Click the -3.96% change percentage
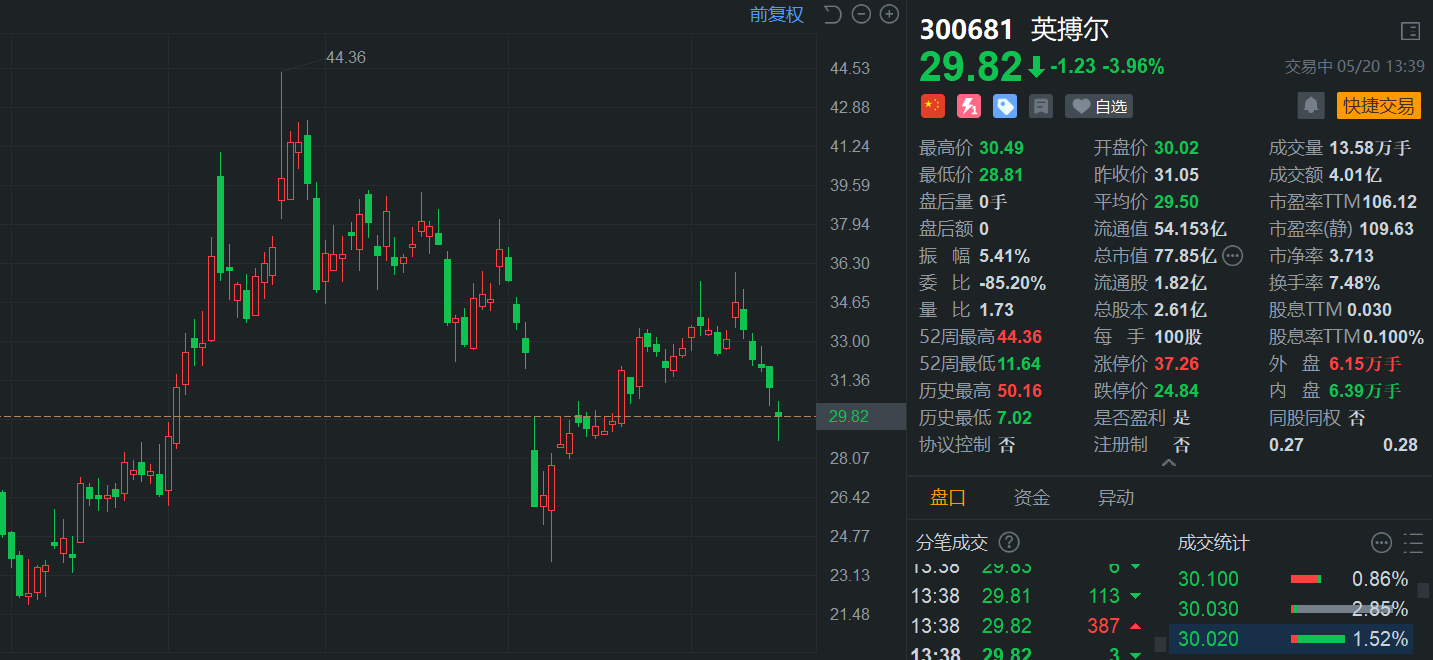This screenshot has height=660, width=1433. click(1133, 67)
